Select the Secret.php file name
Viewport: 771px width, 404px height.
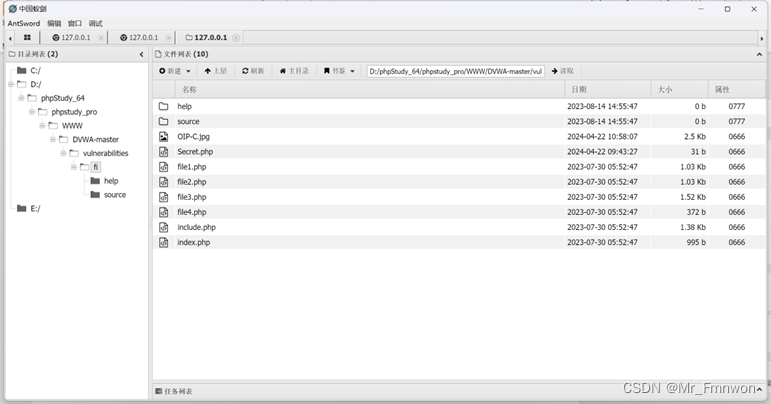[x=195, y=152]
